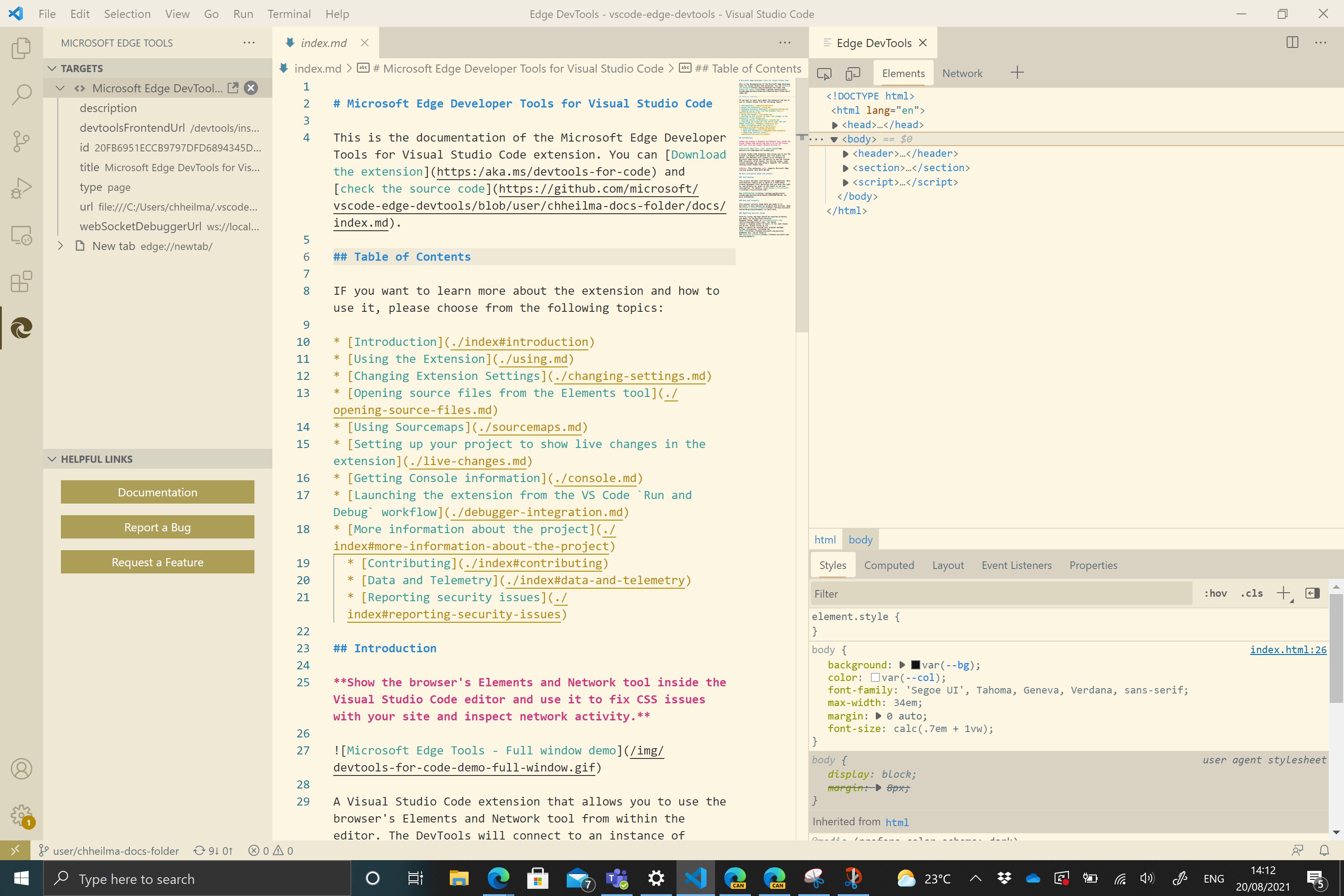Open the Source Control view
The height and width of the screenshot is (896, 1344).
(x=21, y=141)
